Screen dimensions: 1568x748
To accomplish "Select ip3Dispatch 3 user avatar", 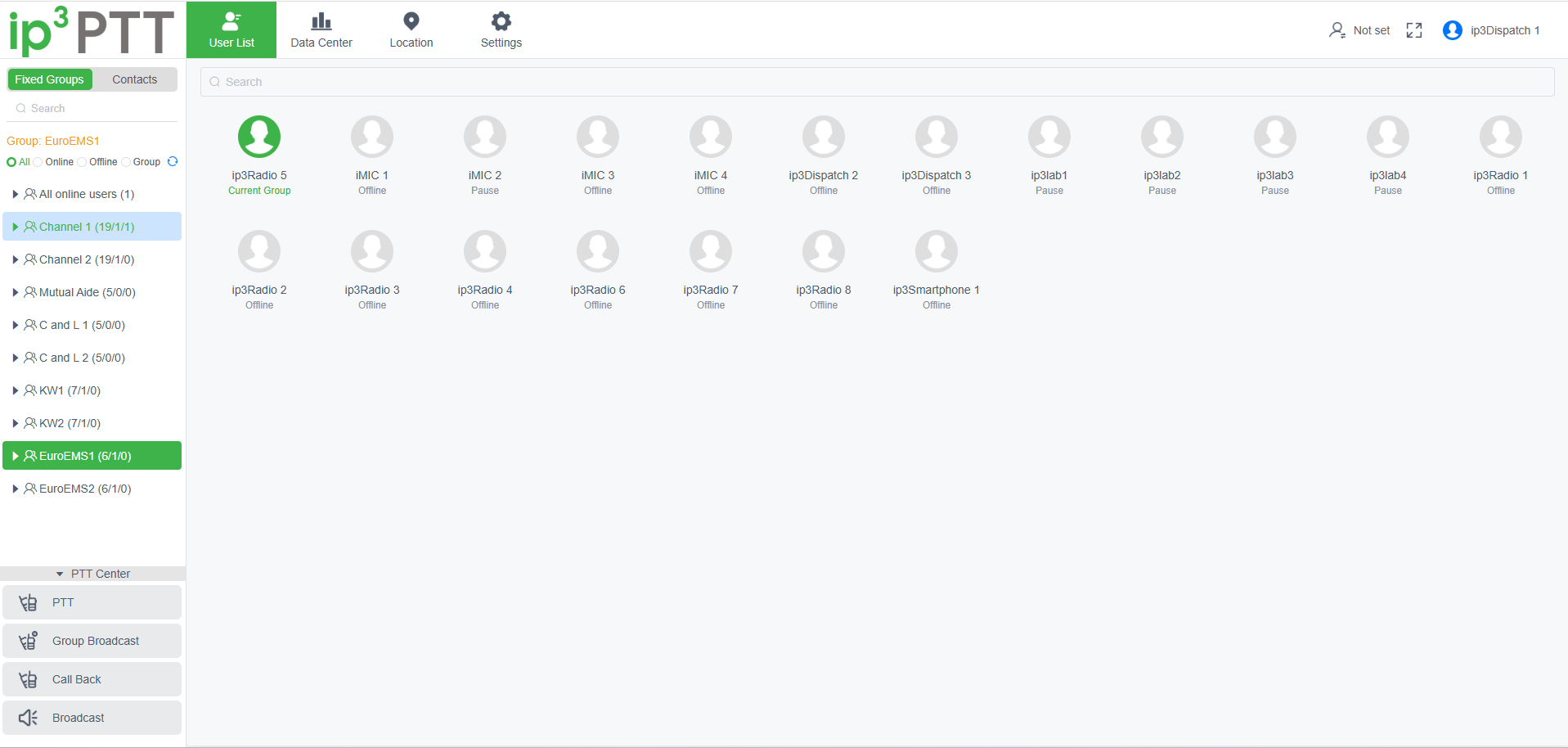I will [937, 136].
